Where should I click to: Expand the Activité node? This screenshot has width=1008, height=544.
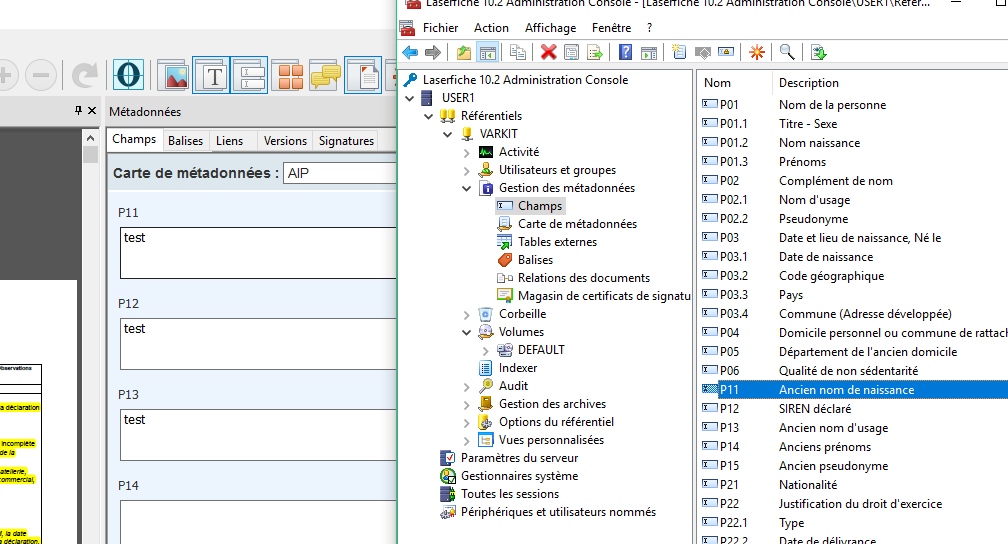point(467,152)
